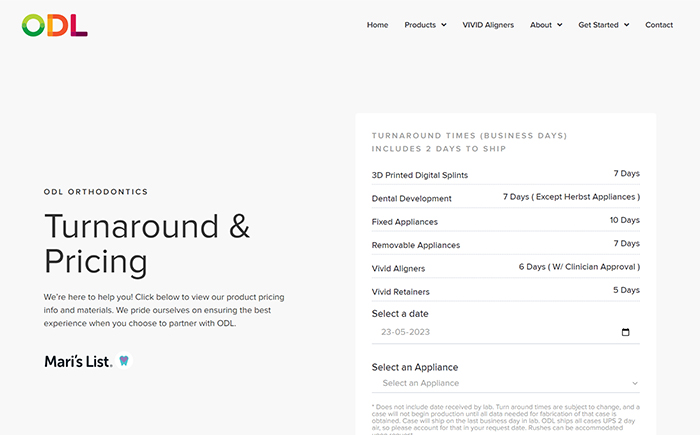Click the About menu label
Viewport: 700px width, 435px height.
541,25
